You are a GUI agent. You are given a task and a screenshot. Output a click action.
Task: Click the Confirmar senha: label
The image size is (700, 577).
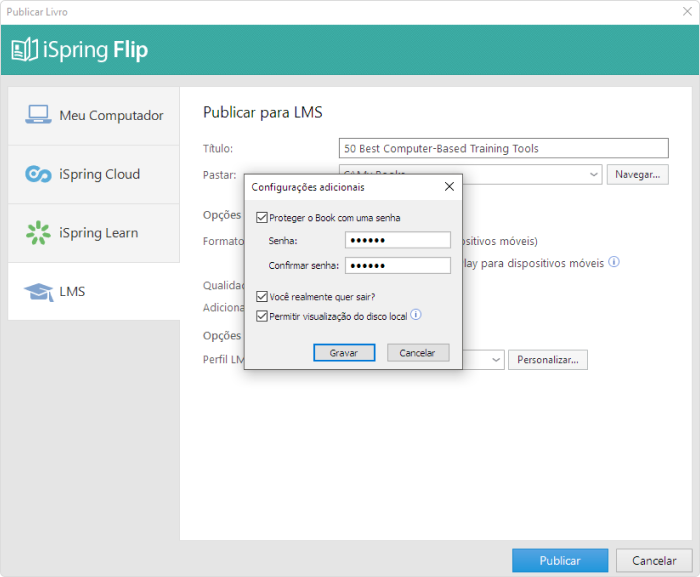304,266
